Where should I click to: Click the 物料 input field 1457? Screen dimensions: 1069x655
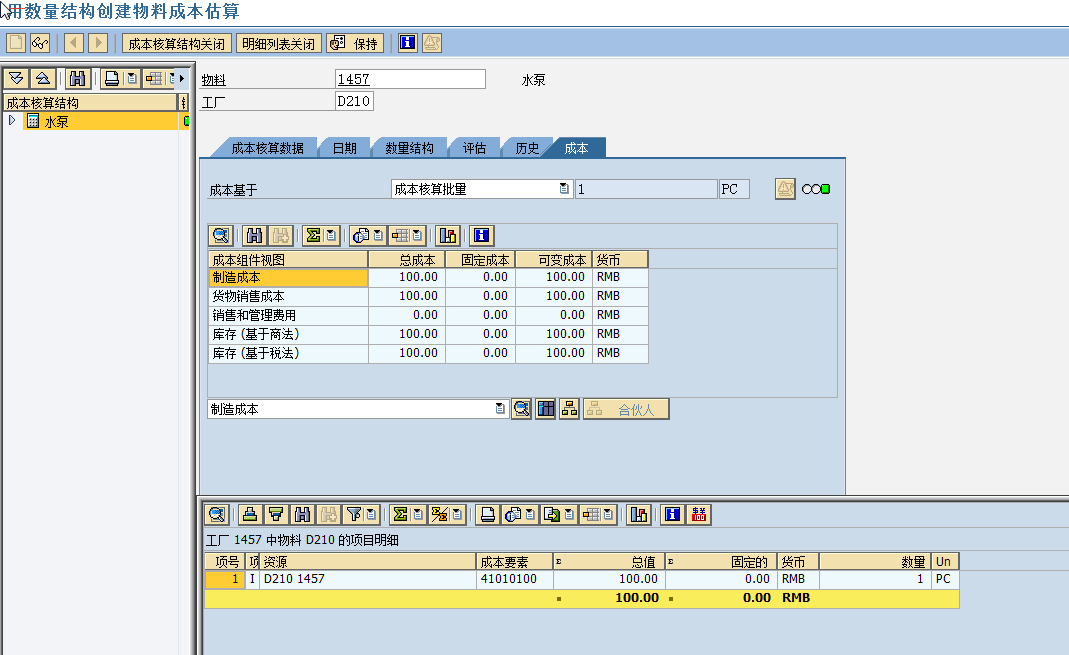(x=410, y=79)
